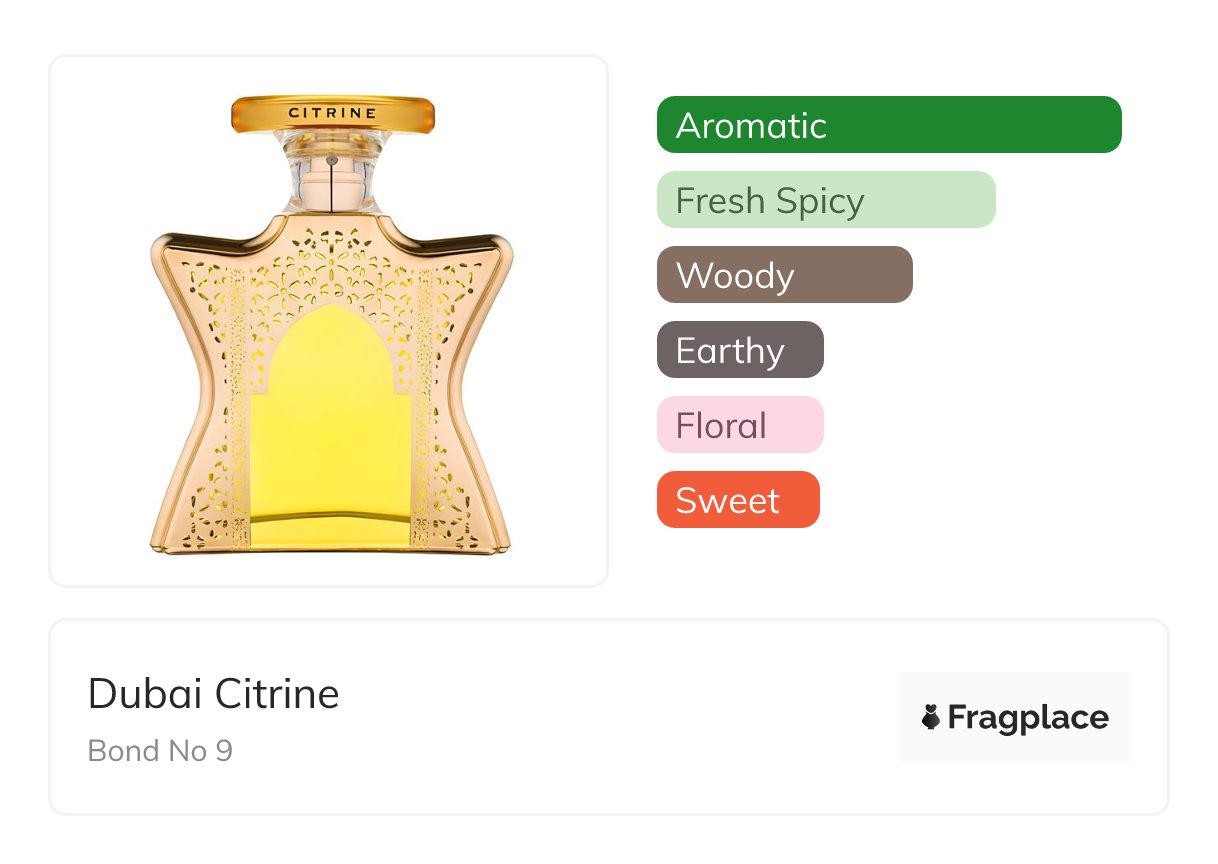Click the Fragplace wordmark text
This screenshot has height=864, width=1218.
1028,717
